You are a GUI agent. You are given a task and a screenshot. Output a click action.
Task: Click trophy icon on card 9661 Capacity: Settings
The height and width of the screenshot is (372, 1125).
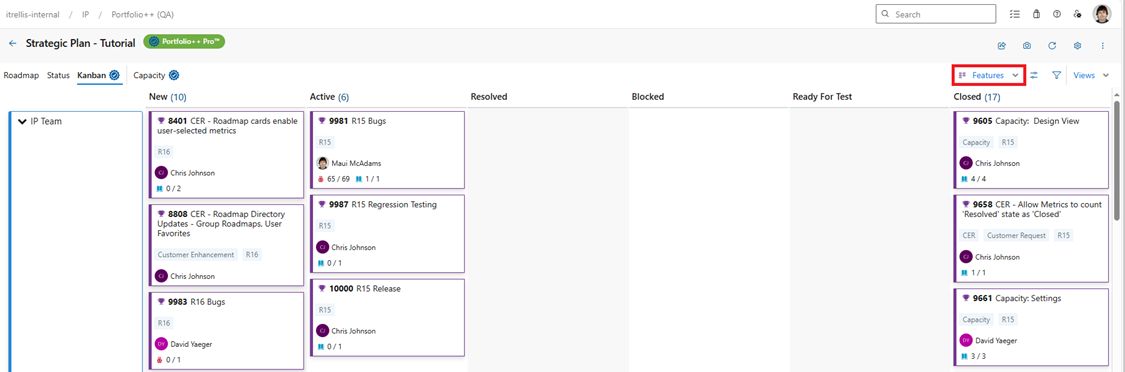[x=965, y=298]
